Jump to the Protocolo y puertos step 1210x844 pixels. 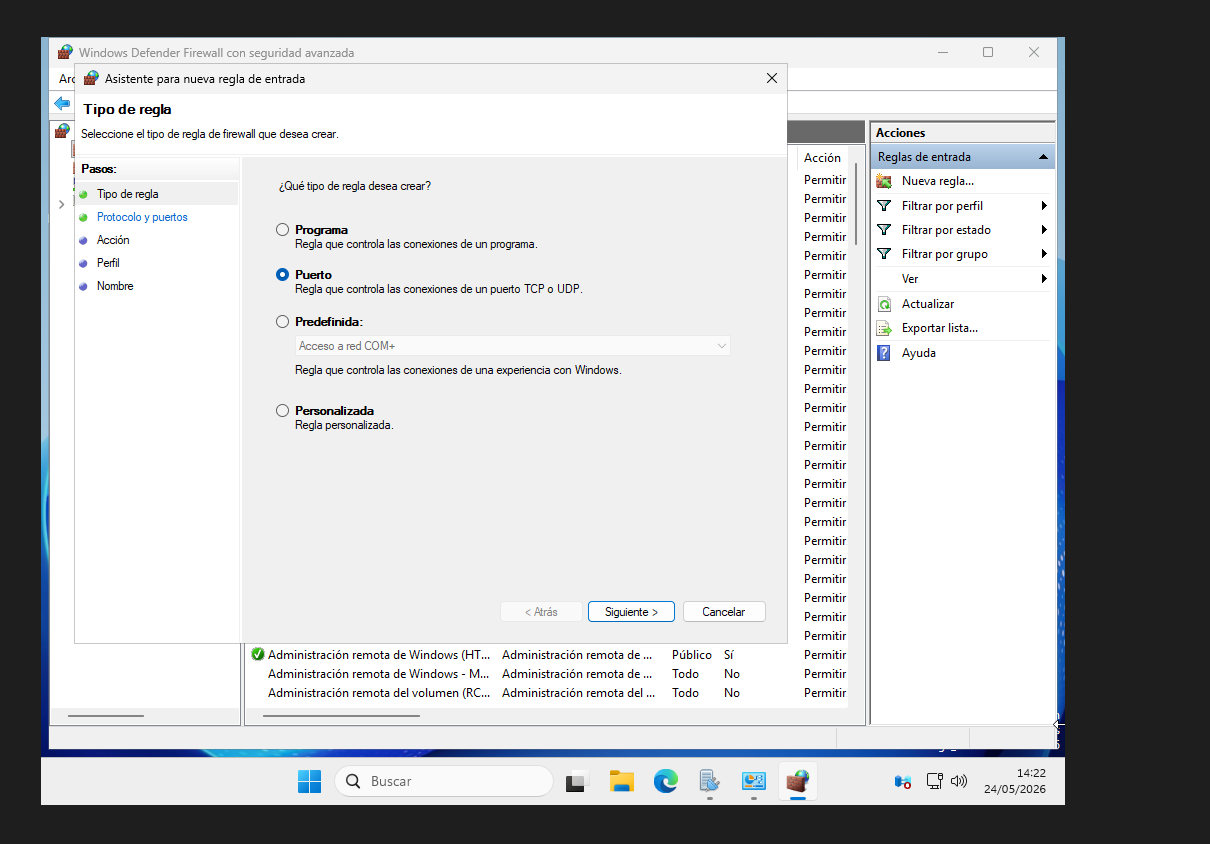click(x=142, y=217)
